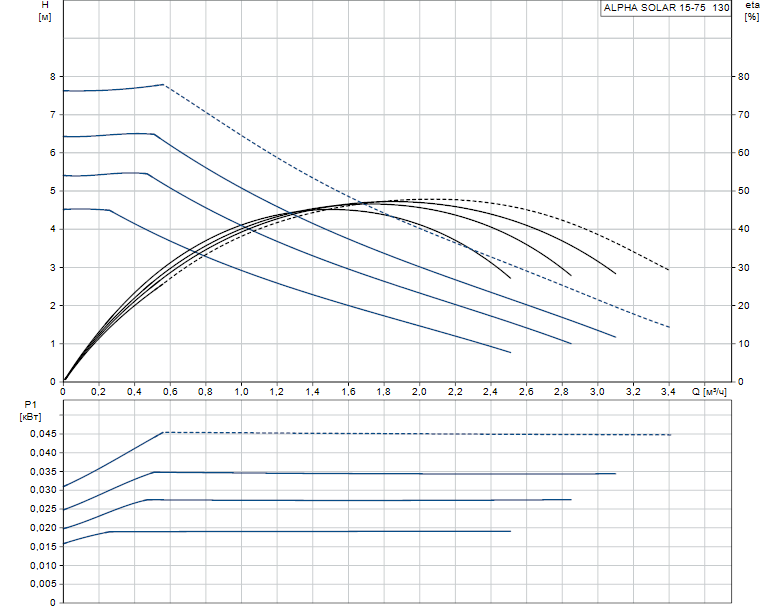
Task: Select the 3,0 tick on flow axis
Action: (x=597, y=392)
